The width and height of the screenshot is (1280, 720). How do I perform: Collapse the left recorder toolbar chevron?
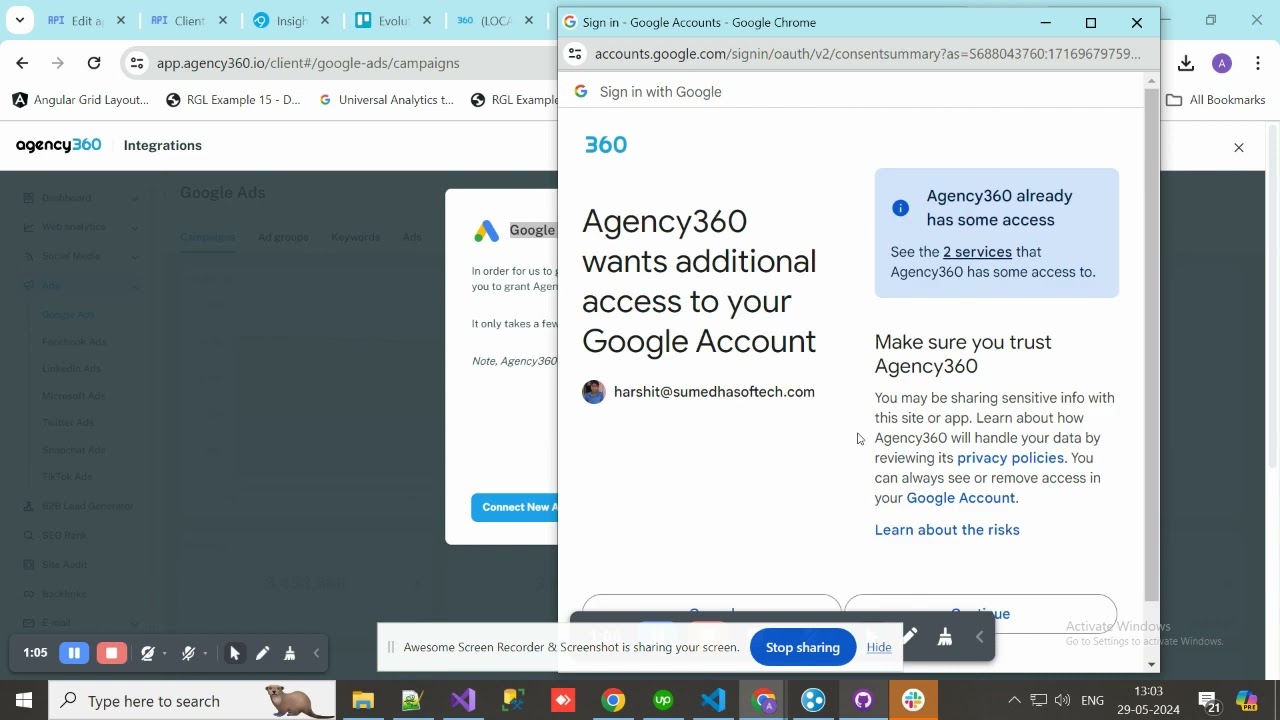(x=316, y=653)
